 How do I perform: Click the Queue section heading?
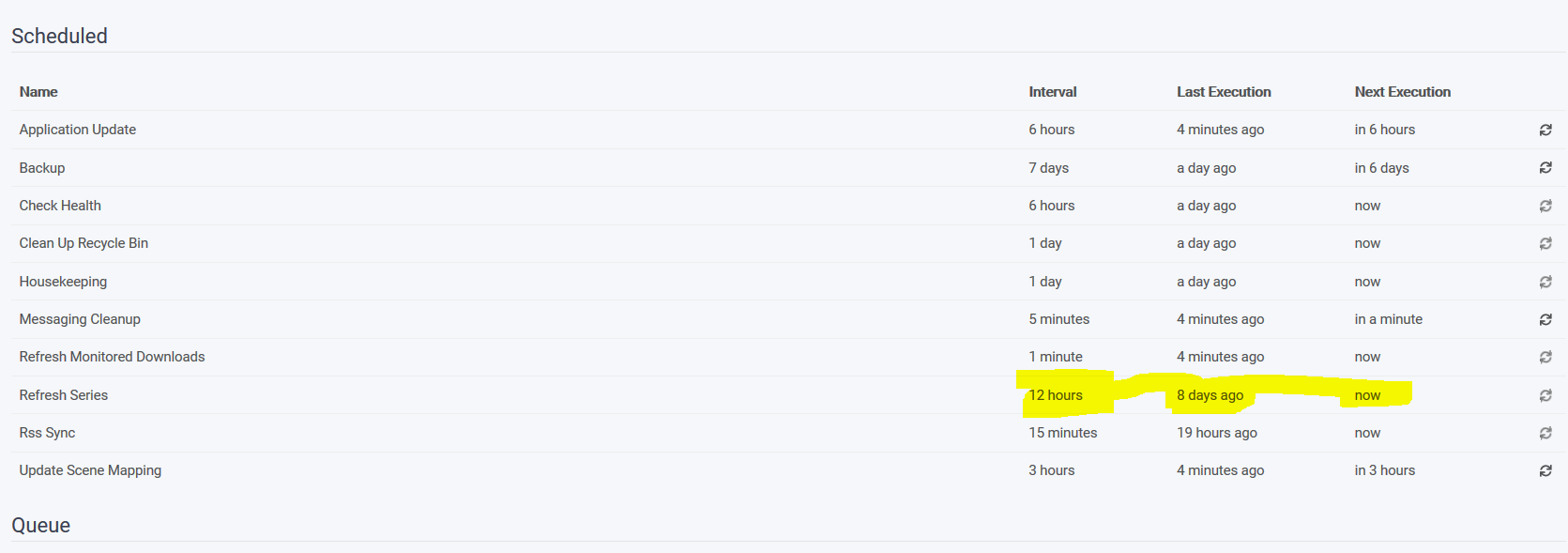coord(40,525)
